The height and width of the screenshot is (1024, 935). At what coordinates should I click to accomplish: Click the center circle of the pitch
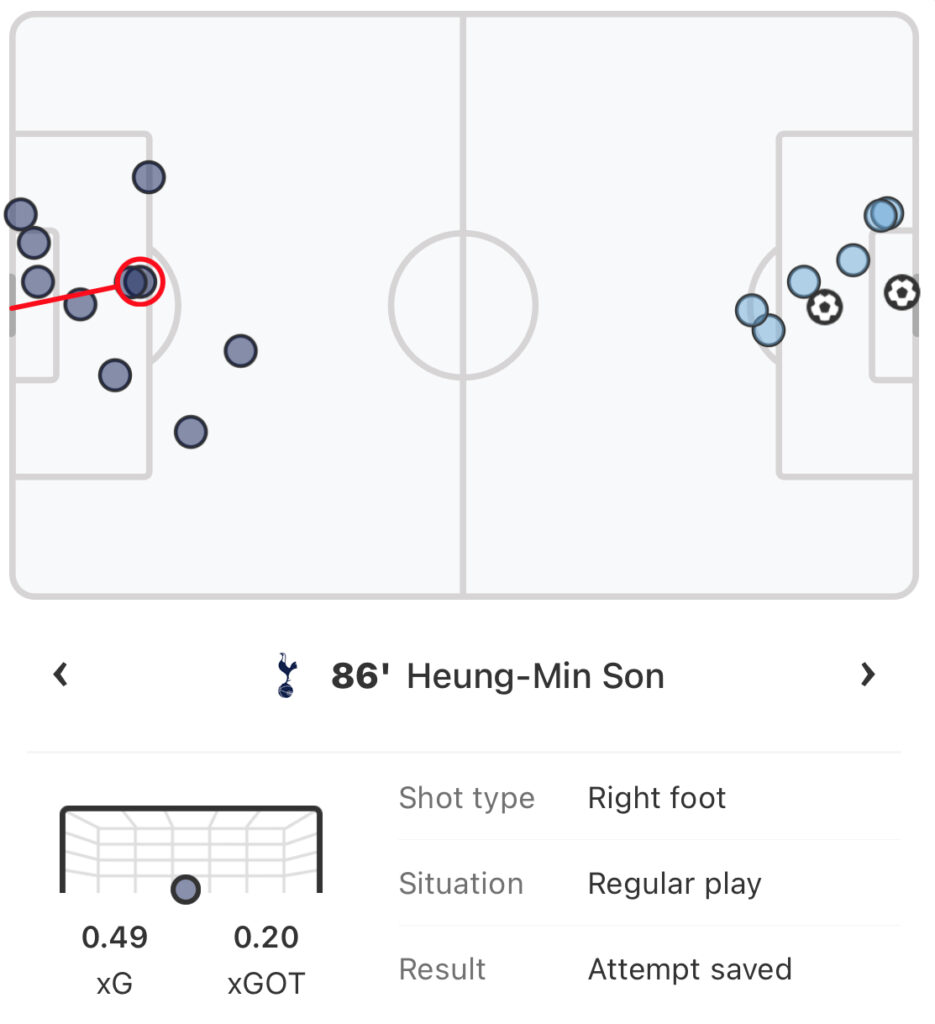pos(463,305)
